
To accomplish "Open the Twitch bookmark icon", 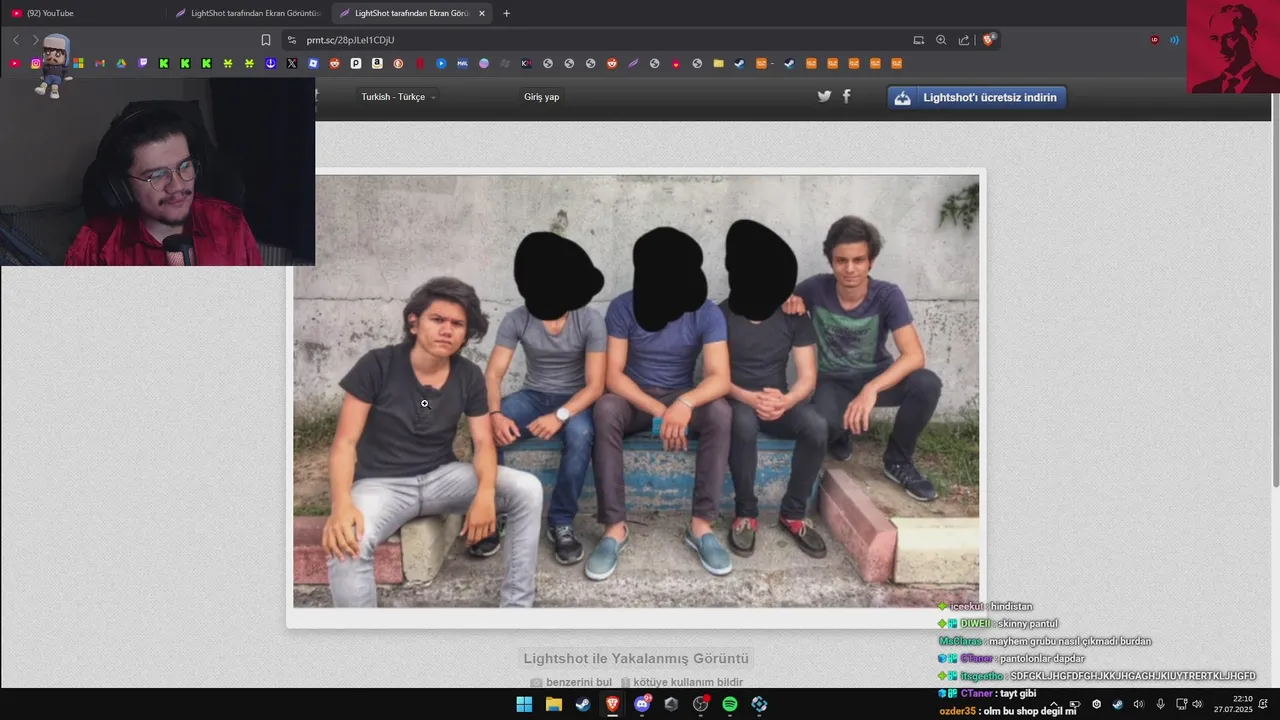I will coord(143,63).
